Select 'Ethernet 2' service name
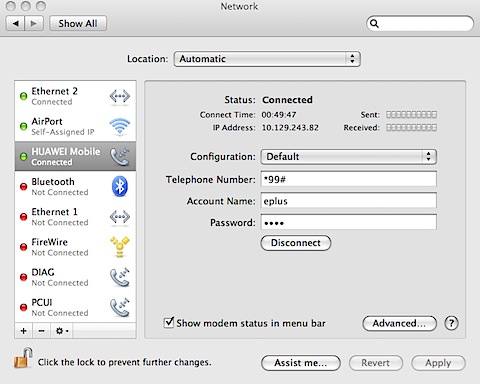Screen dimensions: 480x384 click(54, 91)
